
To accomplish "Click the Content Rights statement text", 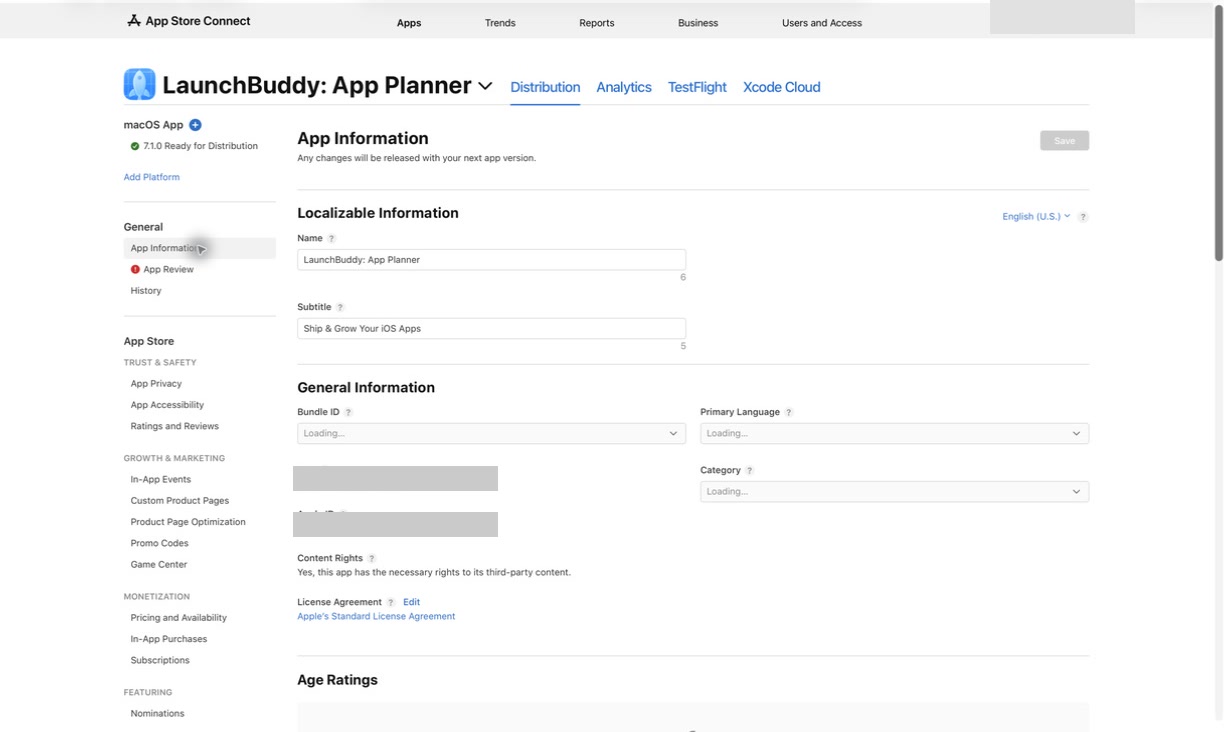I will [434, 573].
